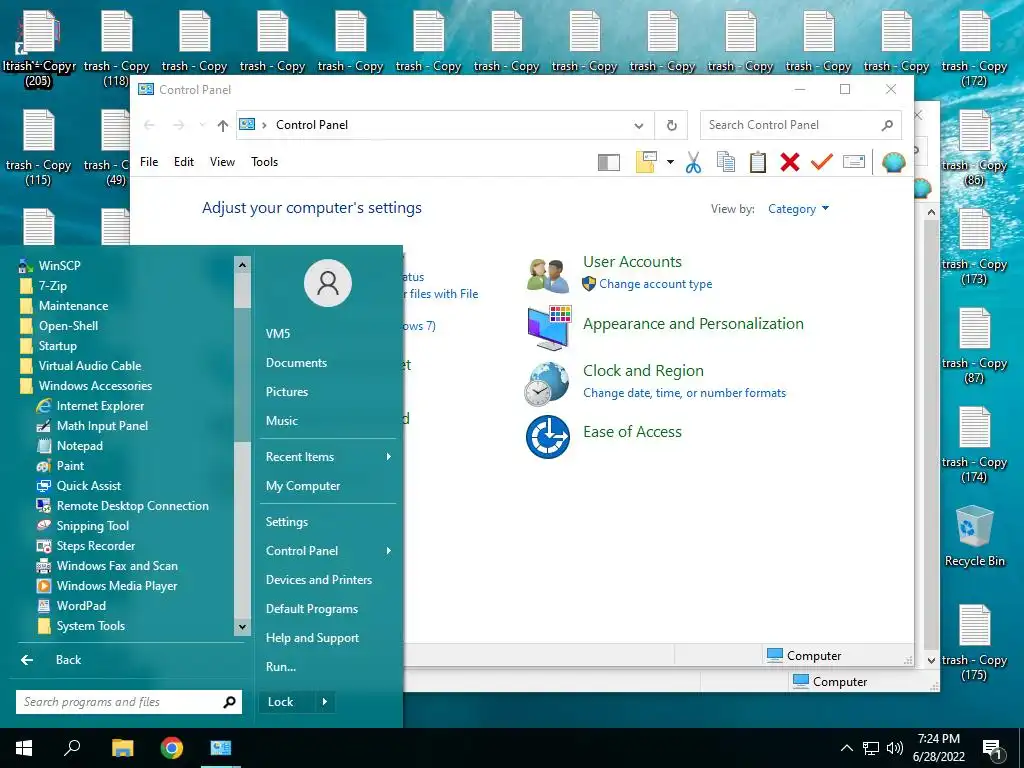Expand the System Tools folder
This screenshot has height=768, width=1024.
click(81, 626)
